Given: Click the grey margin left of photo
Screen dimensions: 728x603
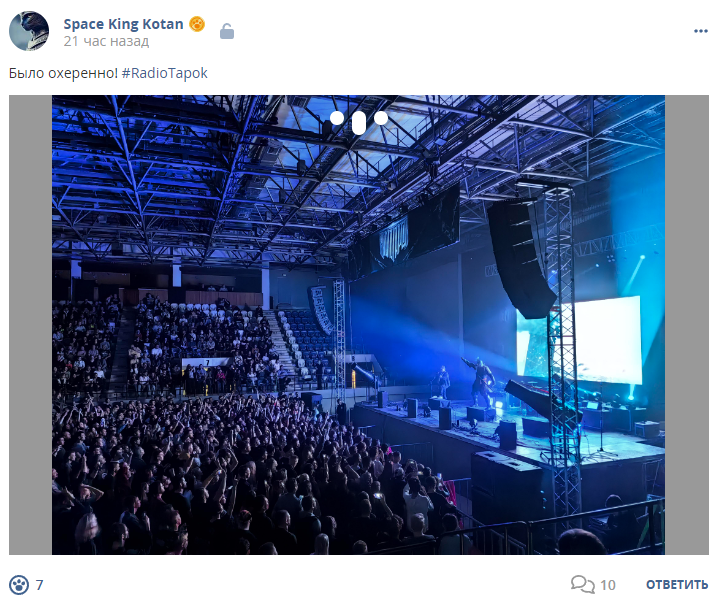Looking at the screenshot, I should (x=30, y=325).
